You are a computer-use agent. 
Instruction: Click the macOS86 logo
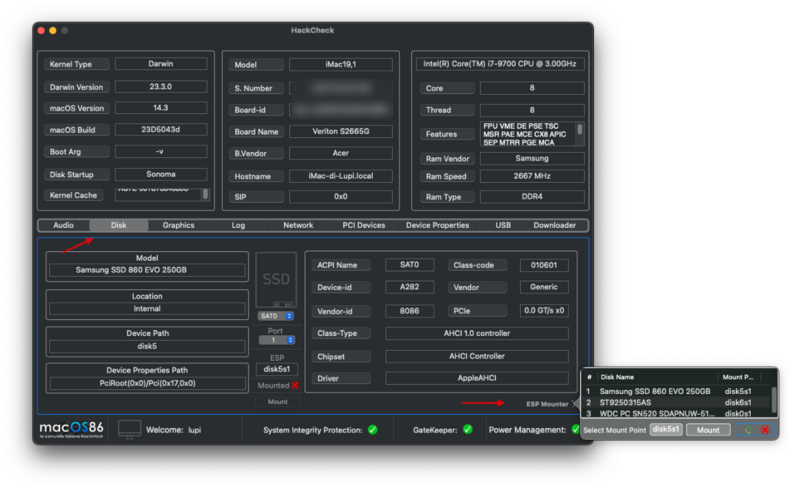(x=72, y=429)
